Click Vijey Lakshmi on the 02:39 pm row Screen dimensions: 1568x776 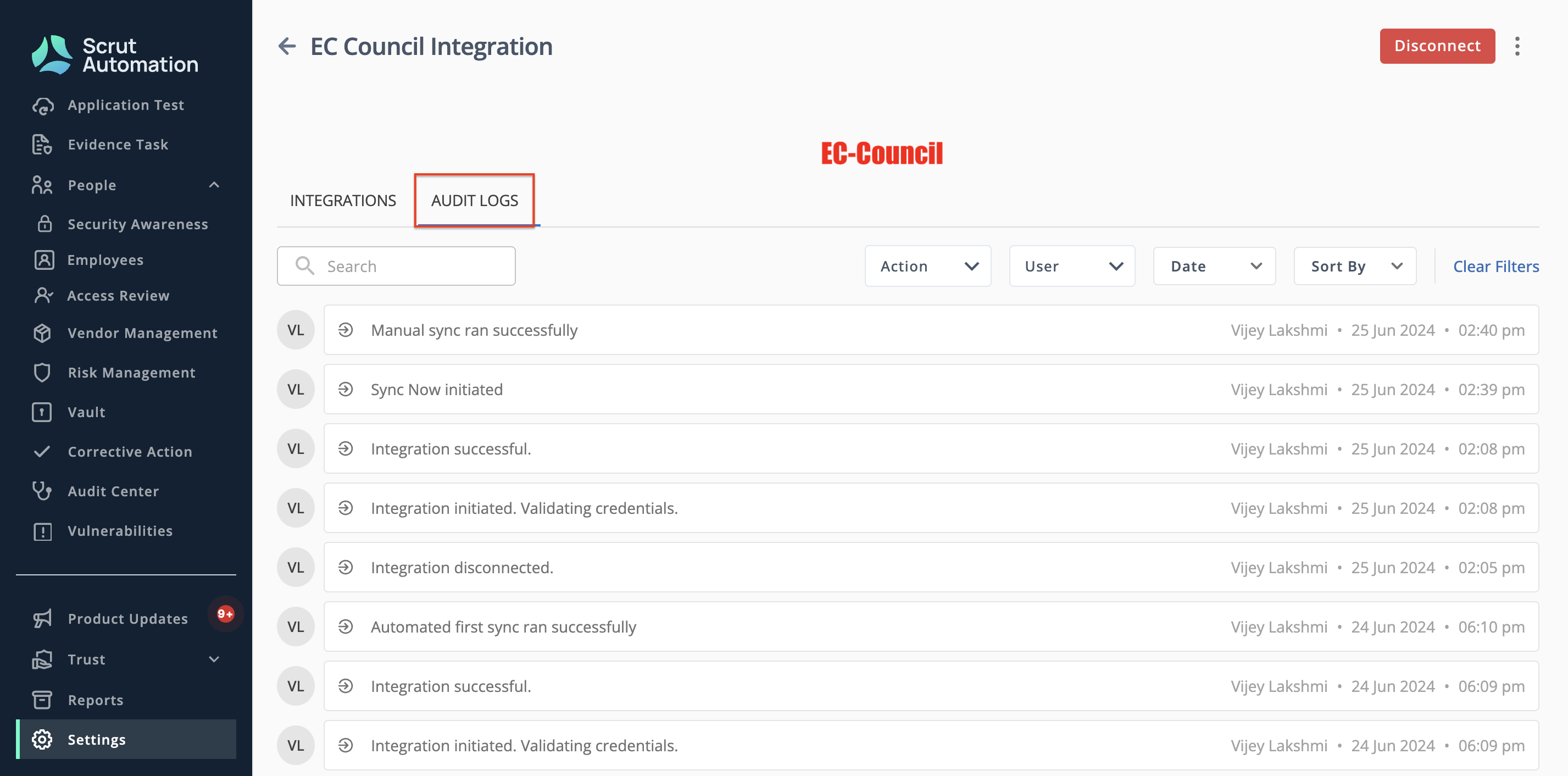pos(1279,389)
